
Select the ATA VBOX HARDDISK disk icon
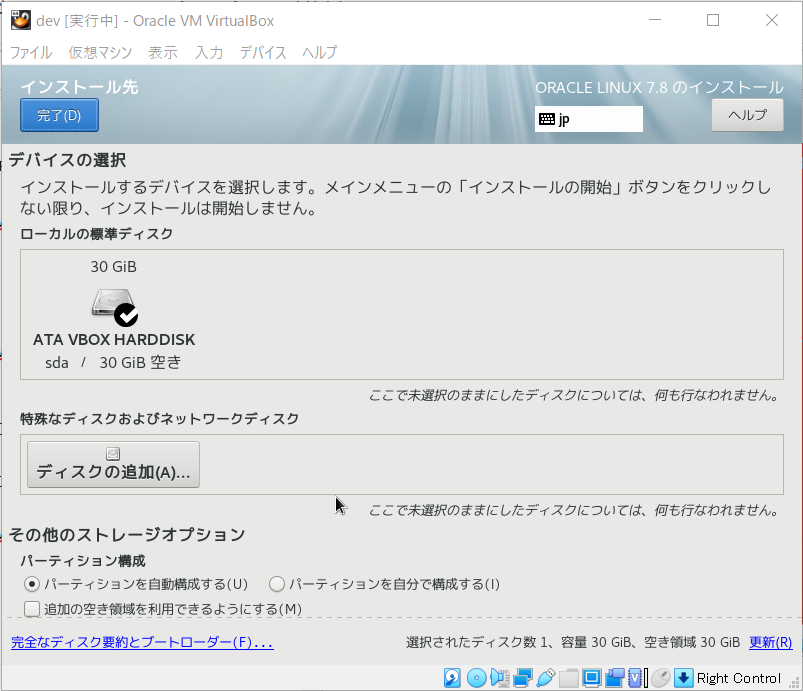115,306
